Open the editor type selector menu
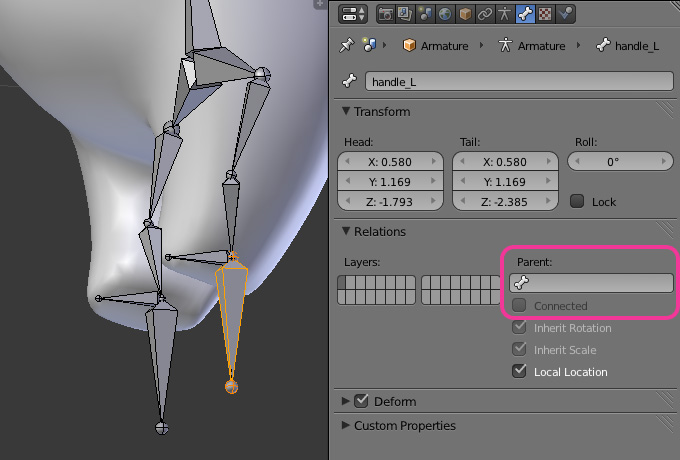680x460 pixels. tap(353, 14)
